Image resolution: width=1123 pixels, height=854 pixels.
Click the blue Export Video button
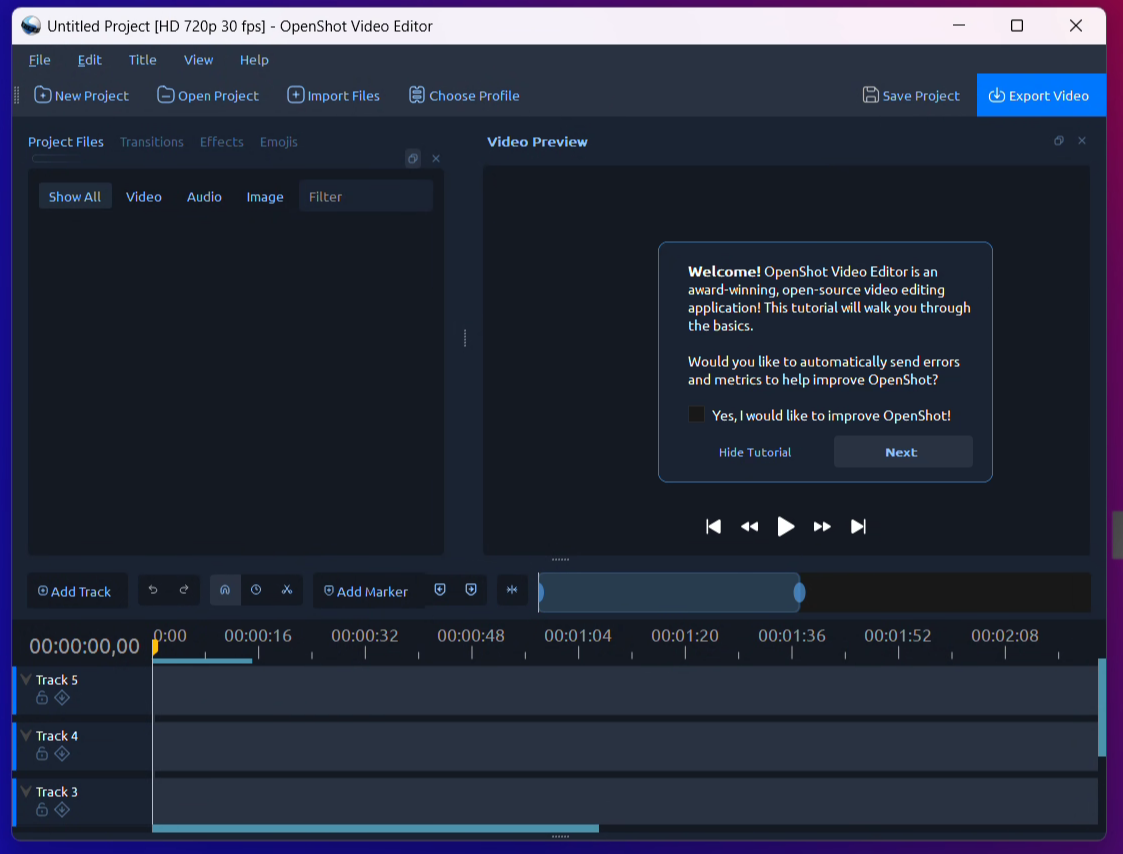point(1041,95)
